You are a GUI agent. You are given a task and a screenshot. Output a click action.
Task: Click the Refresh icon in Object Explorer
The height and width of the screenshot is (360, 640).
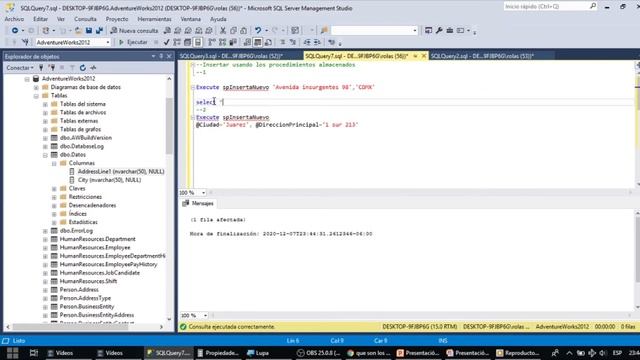click(83, 68)
